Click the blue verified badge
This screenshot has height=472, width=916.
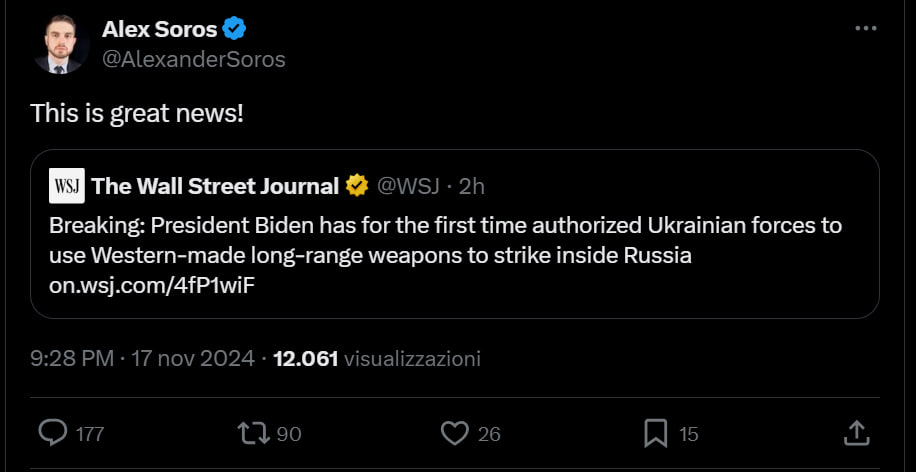[x=234, y=29]
